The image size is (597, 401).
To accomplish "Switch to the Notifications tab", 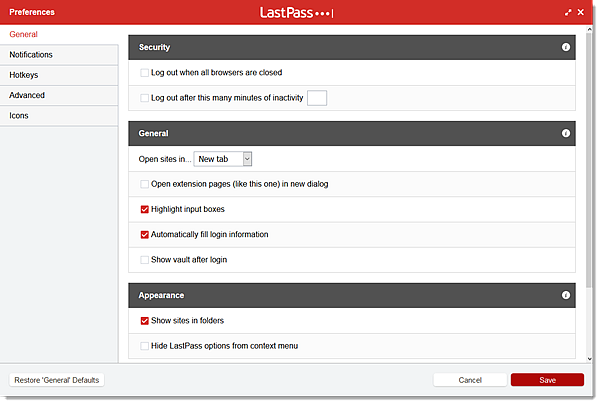I will pyautogui.click(x=59, y=55).
